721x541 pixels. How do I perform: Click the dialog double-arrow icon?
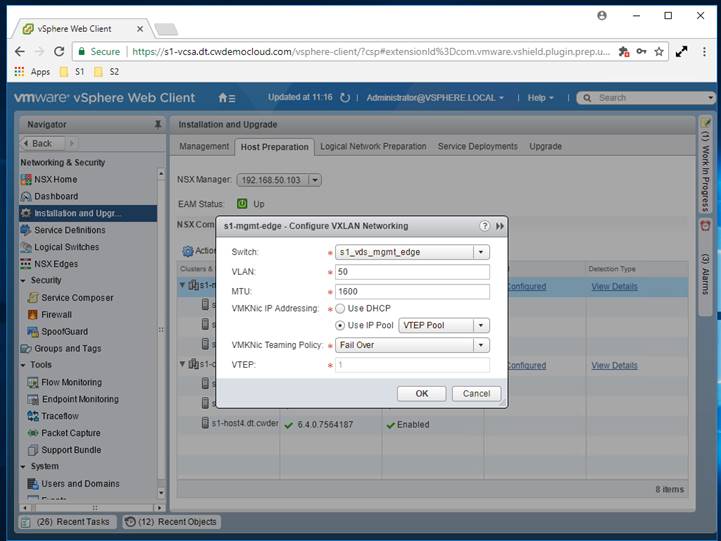(500, 226)
